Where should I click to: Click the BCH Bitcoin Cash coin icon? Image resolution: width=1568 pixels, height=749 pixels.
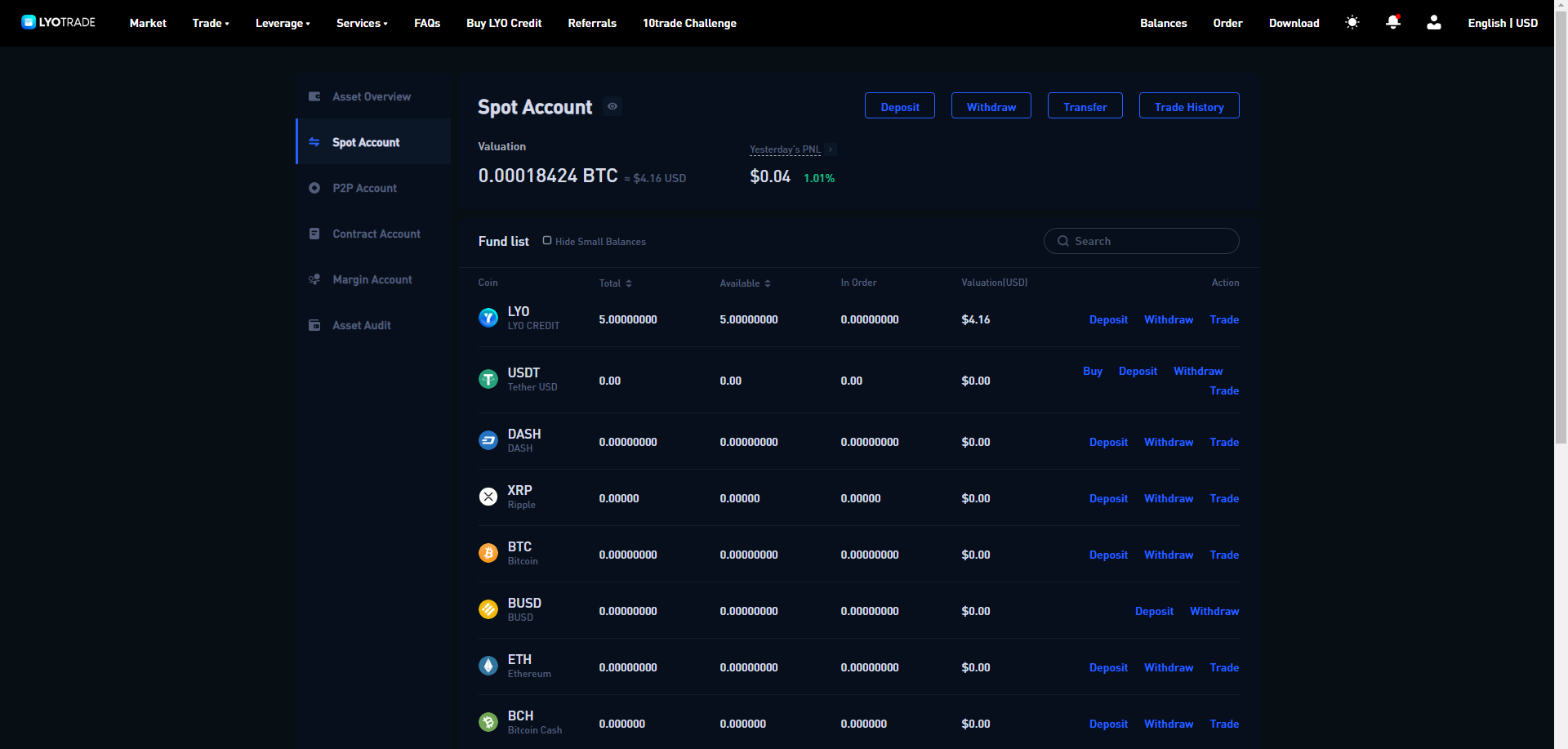click(488, 722)
